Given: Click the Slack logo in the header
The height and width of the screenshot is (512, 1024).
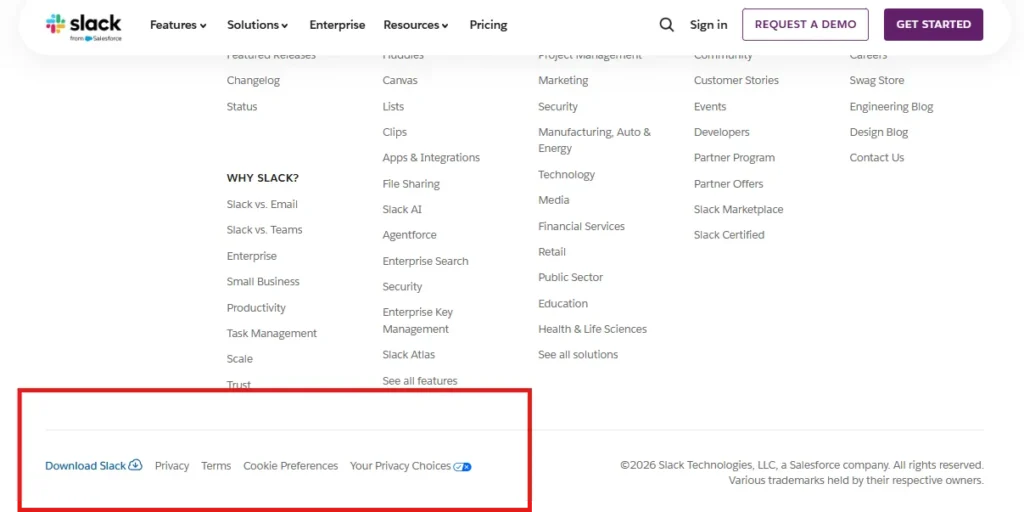Looking at the screenshot, I should tap(84, 26).
